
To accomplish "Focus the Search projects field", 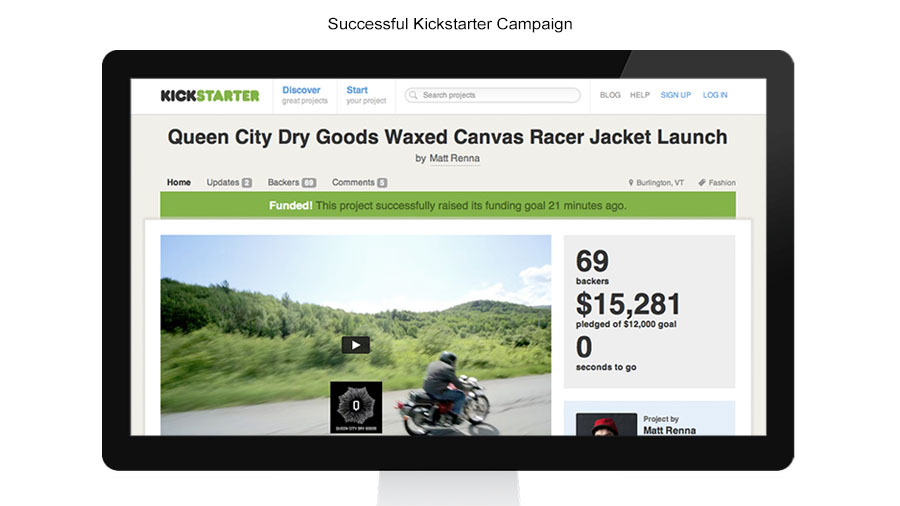I will 492,95.
